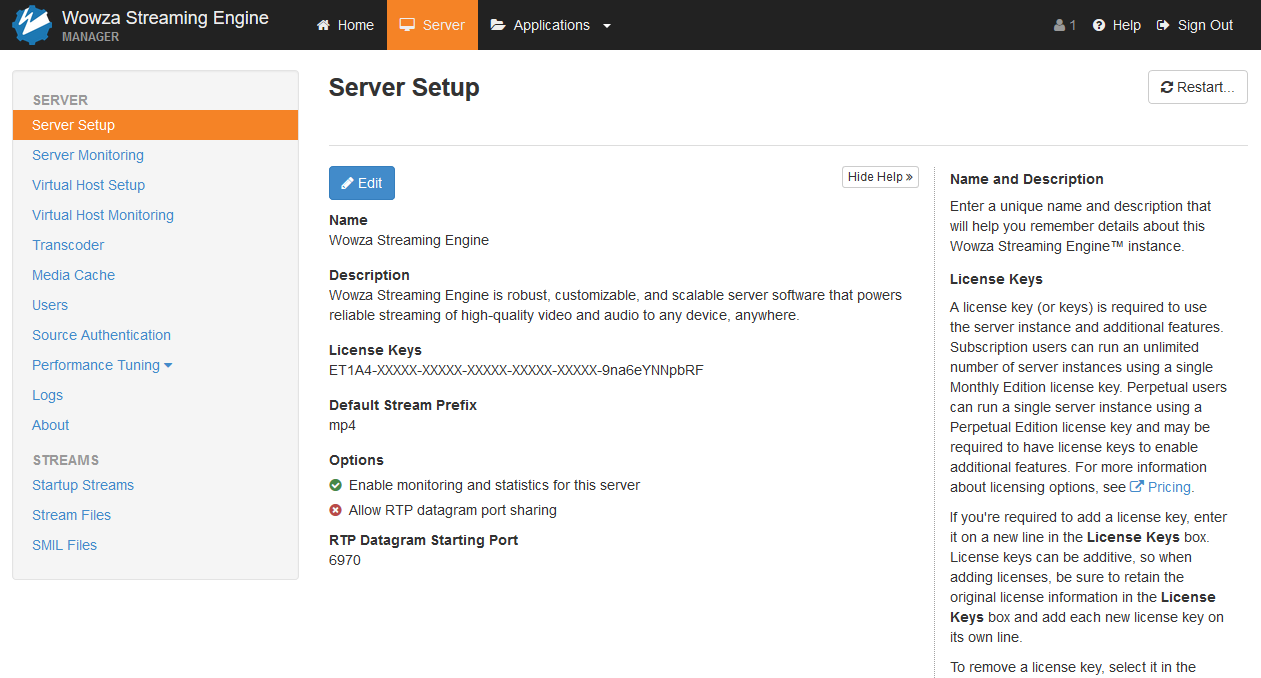Expand the Performance Tuning submenu
The image size is (1261, 678).
(102, 365)
